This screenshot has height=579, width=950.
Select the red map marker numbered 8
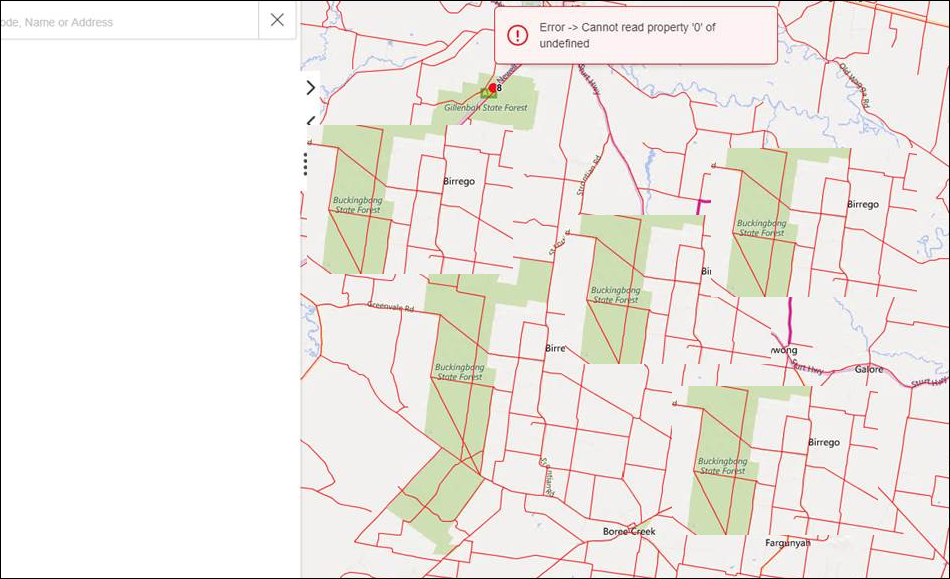[494, 88]
